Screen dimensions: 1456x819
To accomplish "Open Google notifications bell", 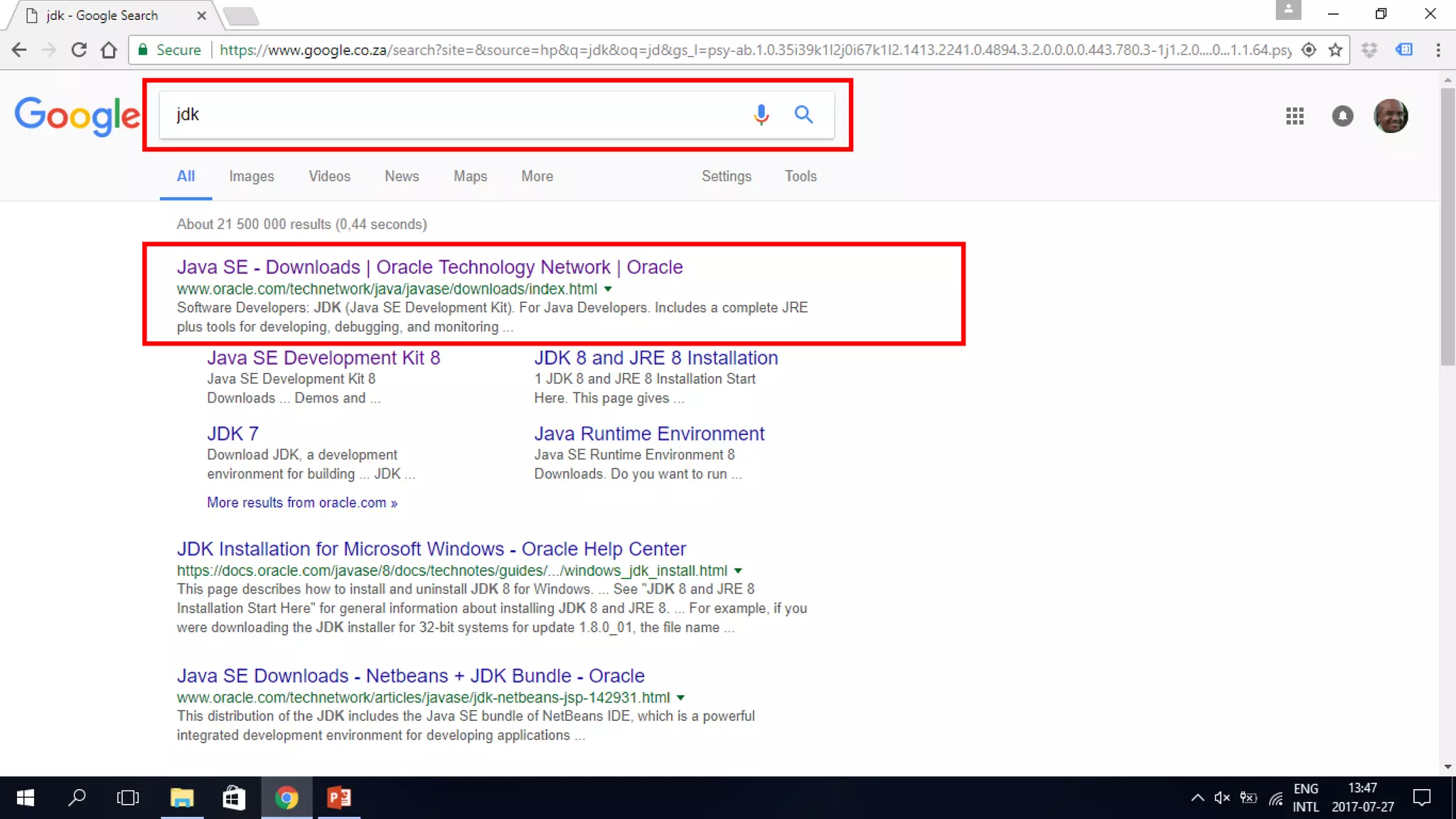I will tap(1342, 116).
